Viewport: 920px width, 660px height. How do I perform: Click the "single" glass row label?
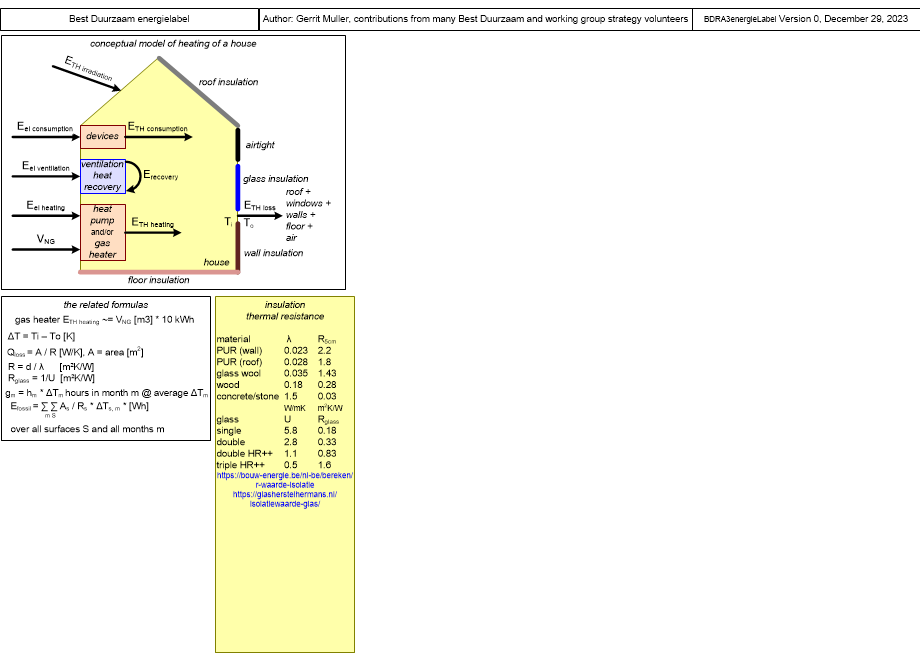point(229,431)
